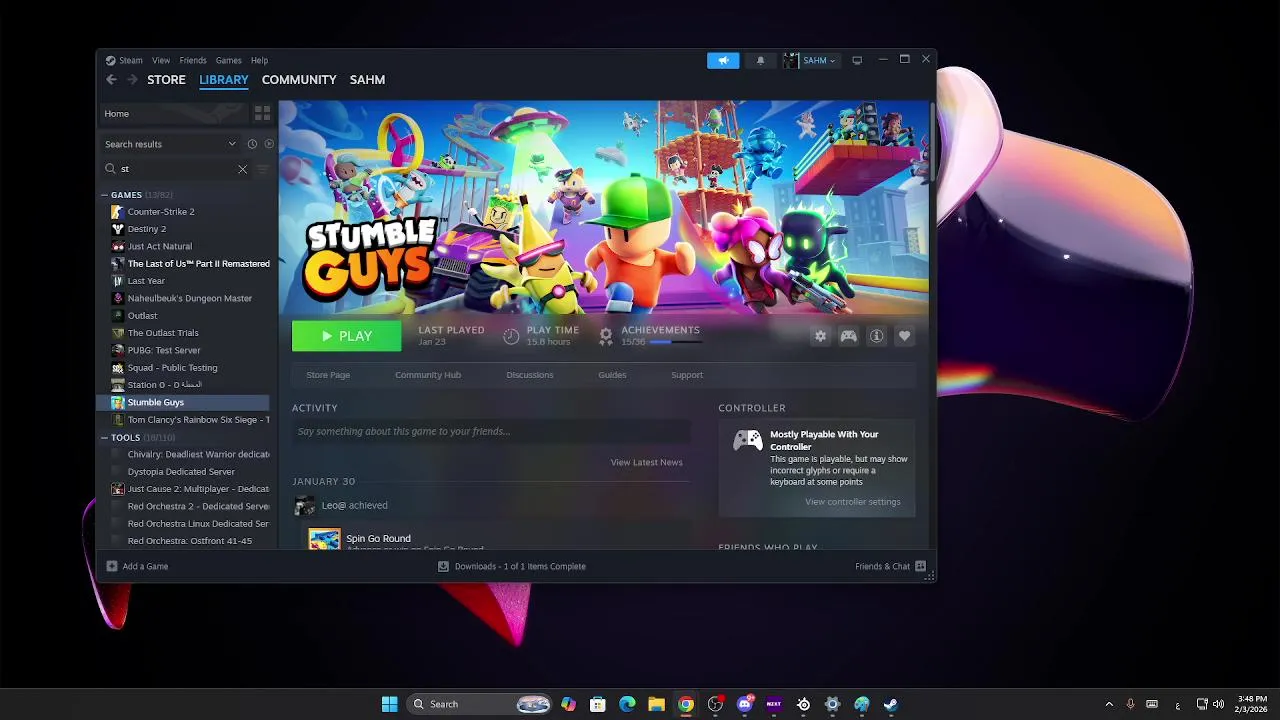
Task: Open the Games menu
Action: tap(229, 60)
